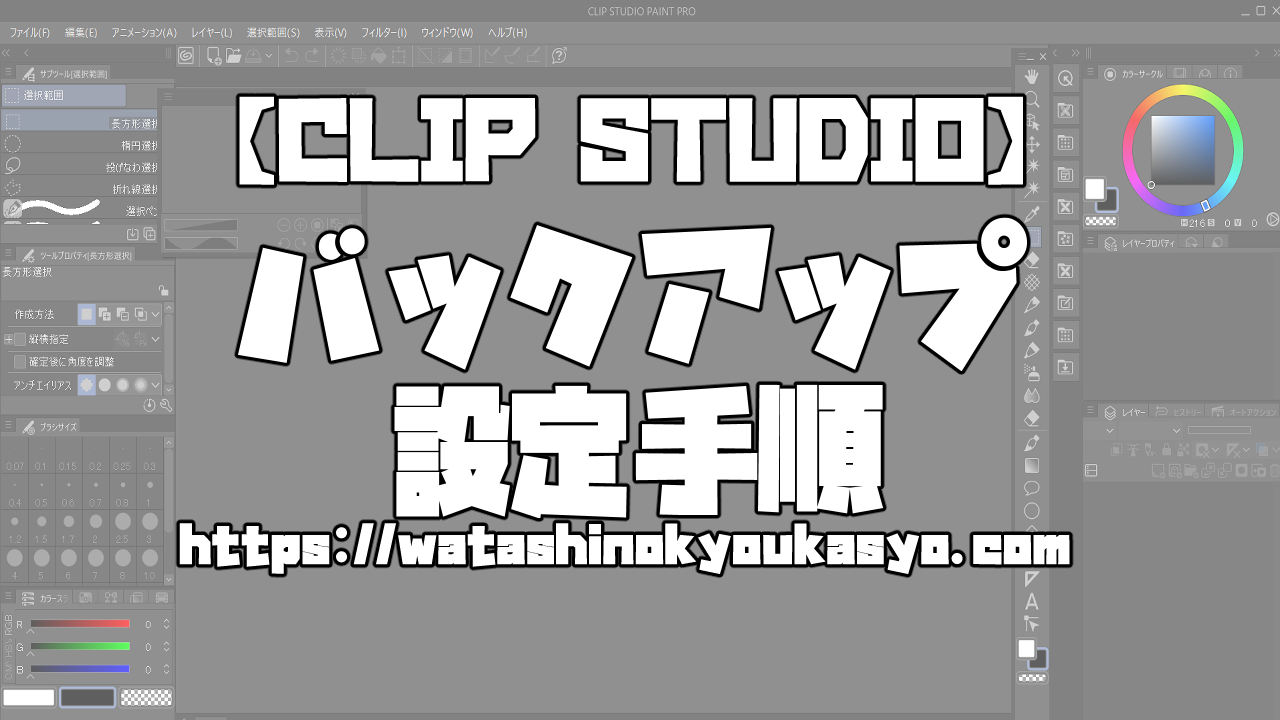The image size is (1280, 720).
Task: Click the Undo arrow in the command bar
Action: [x=291, y=56]
